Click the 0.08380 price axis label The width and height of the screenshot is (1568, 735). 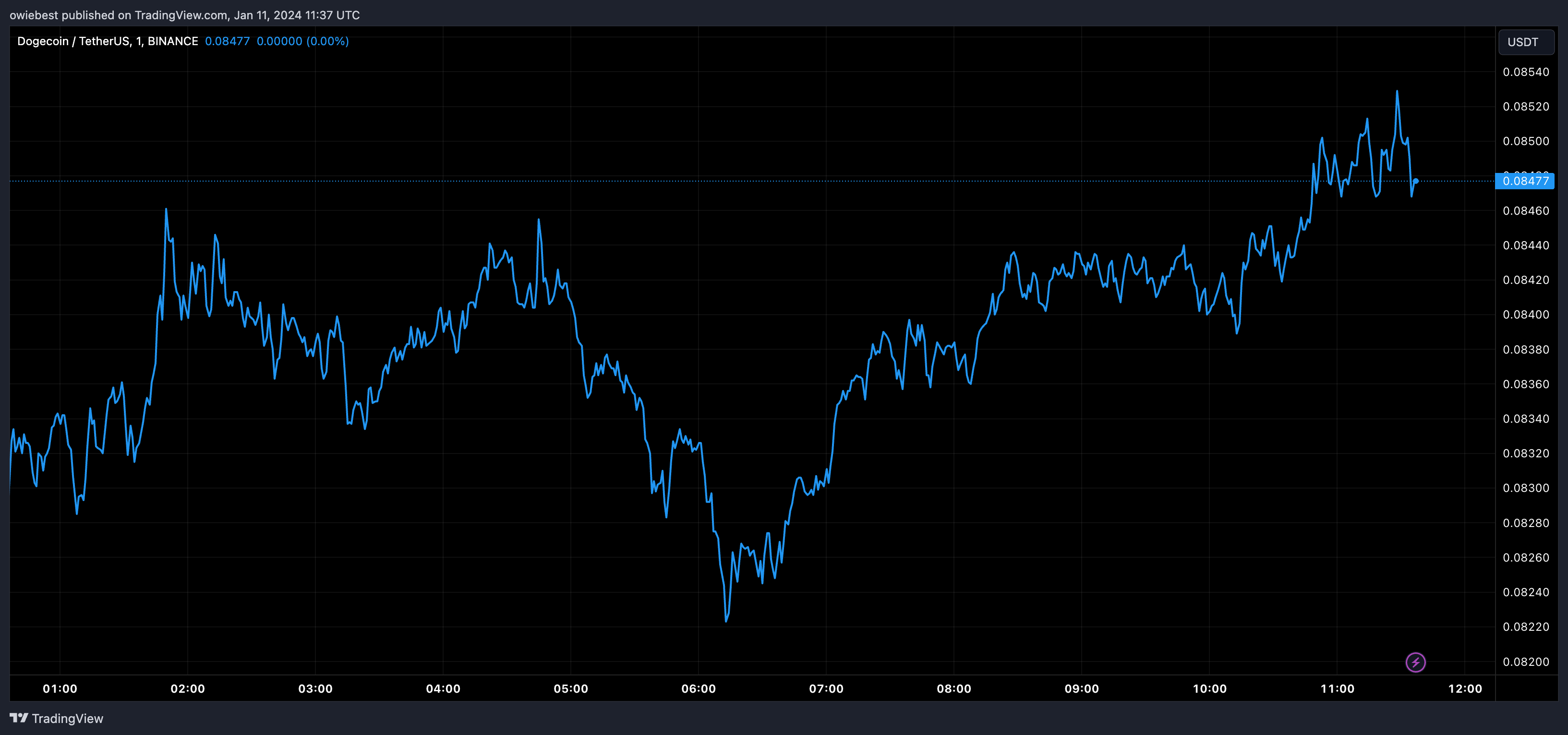[1526, 350]
